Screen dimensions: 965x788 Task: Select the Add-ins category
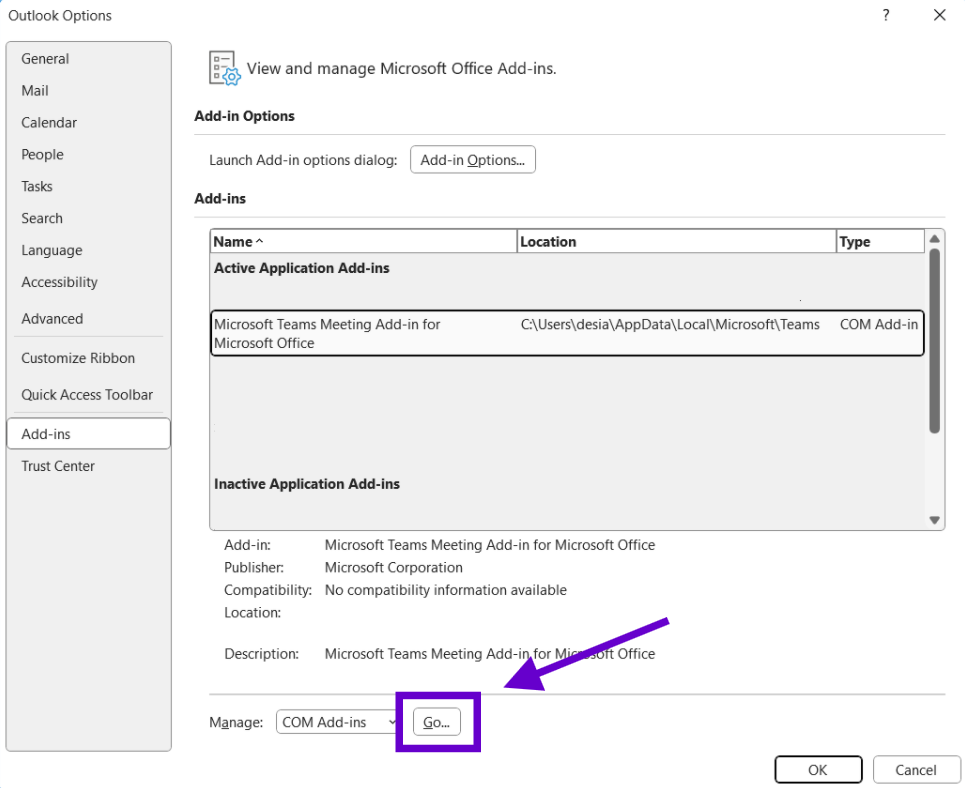tap(89, 434)
